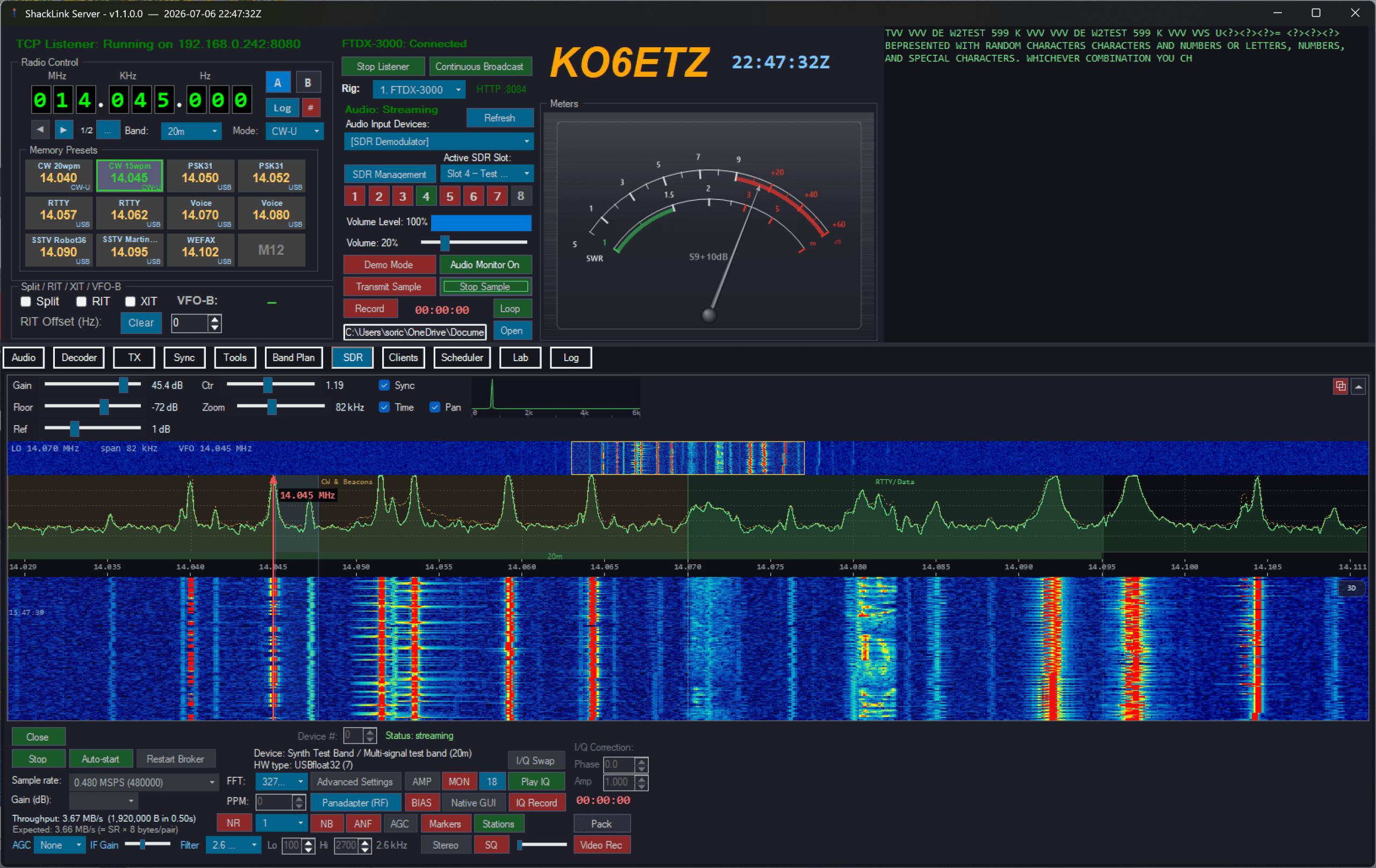The height and width of the screenshot is (868, 1376).
Task: Open the Band dropdown showing 20m
Action: (x=191, y=131)
